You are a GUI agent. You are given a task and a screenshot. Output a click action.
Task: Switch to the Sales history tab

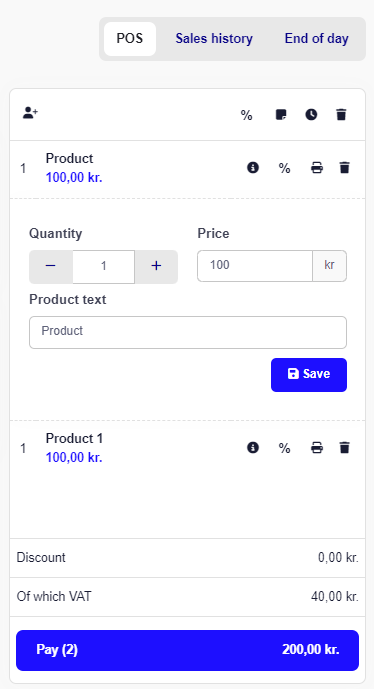click(x=214, y=39)
